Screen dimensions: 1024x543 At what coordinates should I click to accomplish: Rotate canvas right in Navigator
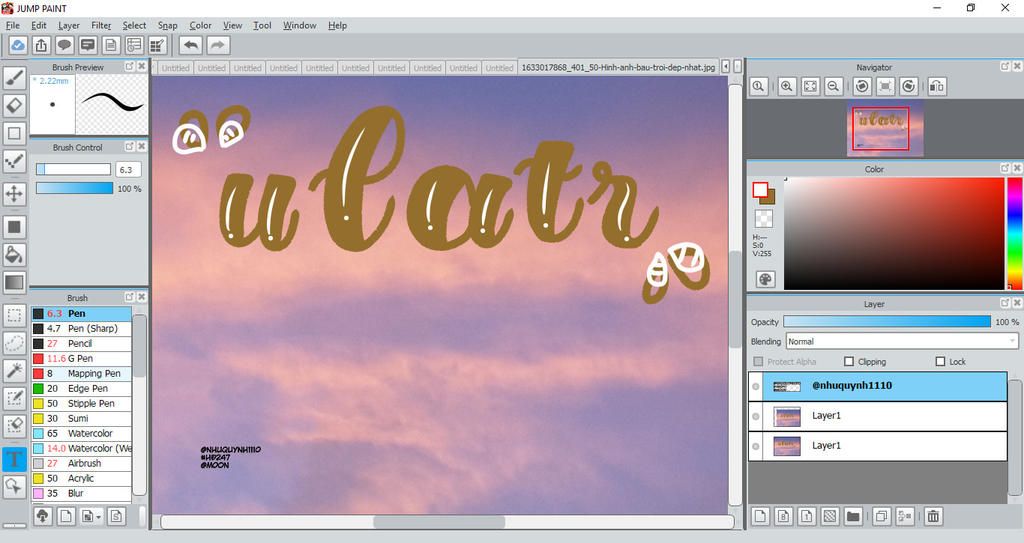[908, 86]
